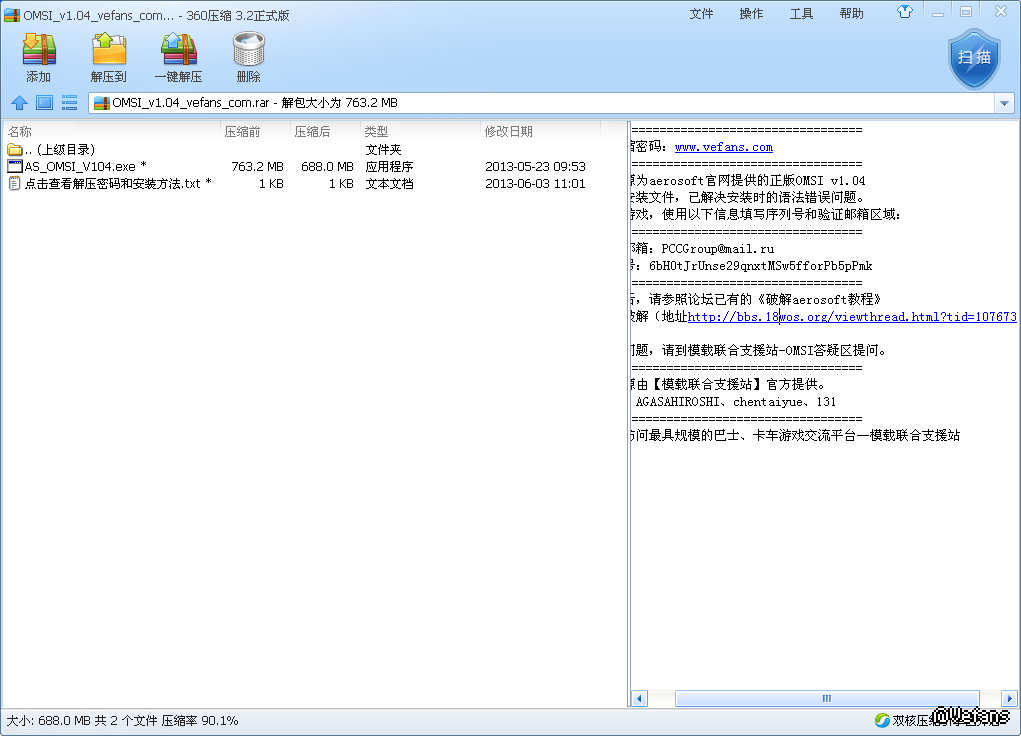Click the 应用程序 type cell
Viewport: 1021px width, 736px height.
pyautogui.click(x=389, y=167)
